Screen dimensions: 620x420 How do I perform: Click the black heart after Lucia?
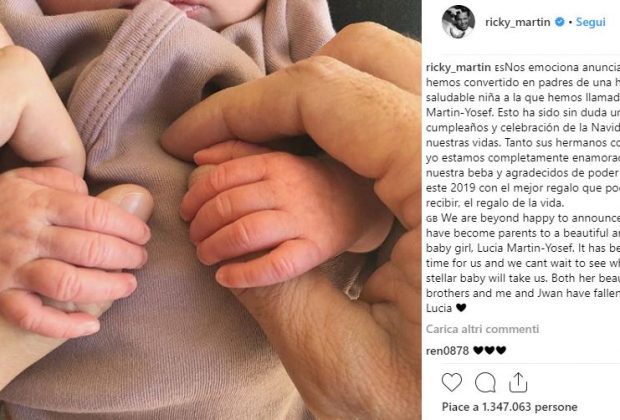pos(461,308)
